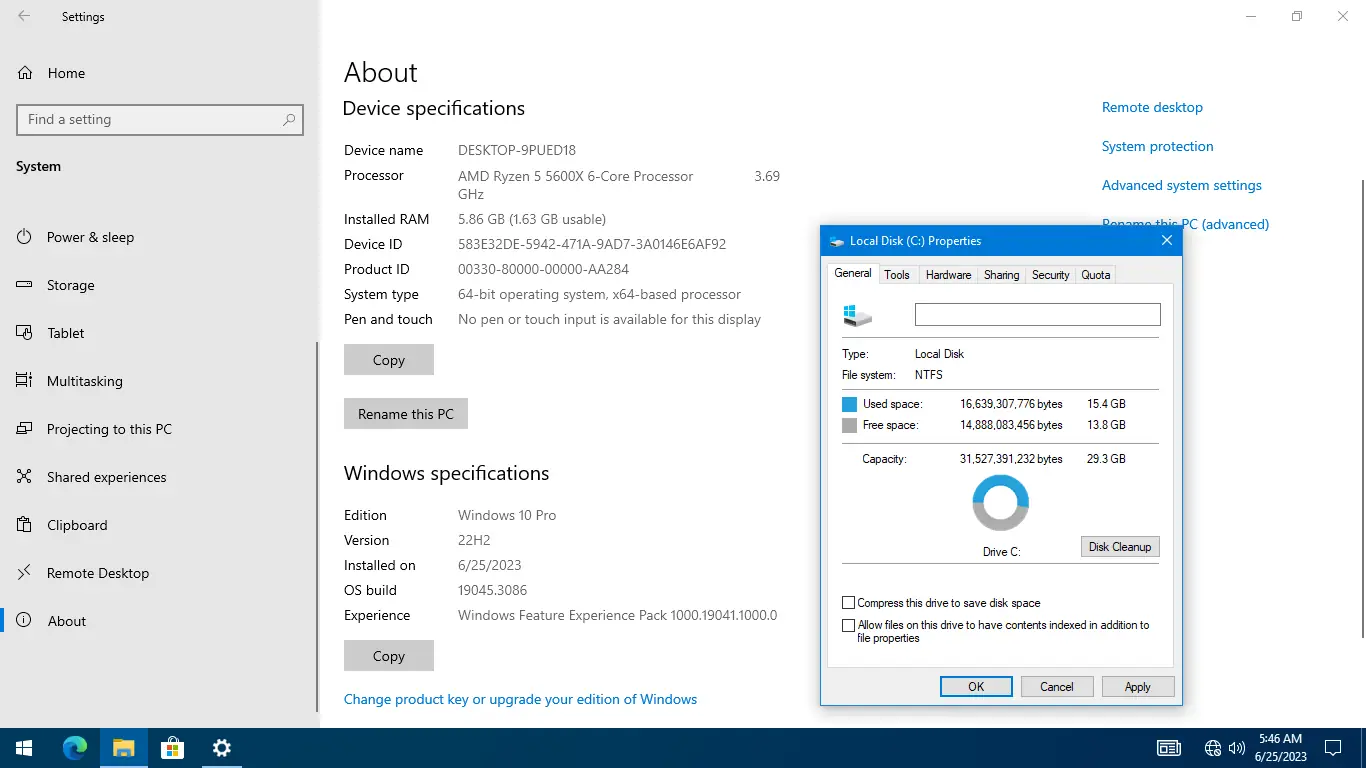This screenshot has height=768, width=1366.
Task: Switch to the General tab
Action: click(853, 274)
